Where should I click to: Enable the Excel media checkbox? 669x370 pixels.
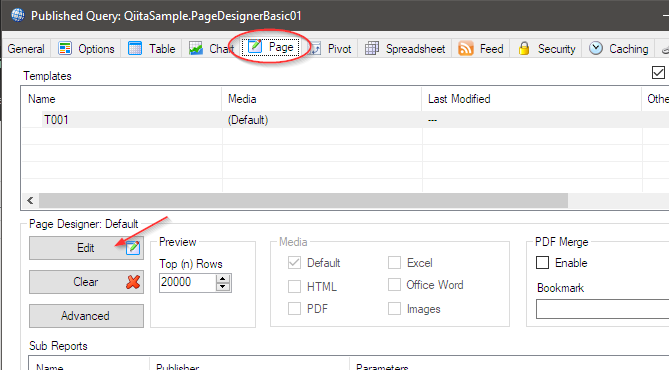tap(394, 262)
